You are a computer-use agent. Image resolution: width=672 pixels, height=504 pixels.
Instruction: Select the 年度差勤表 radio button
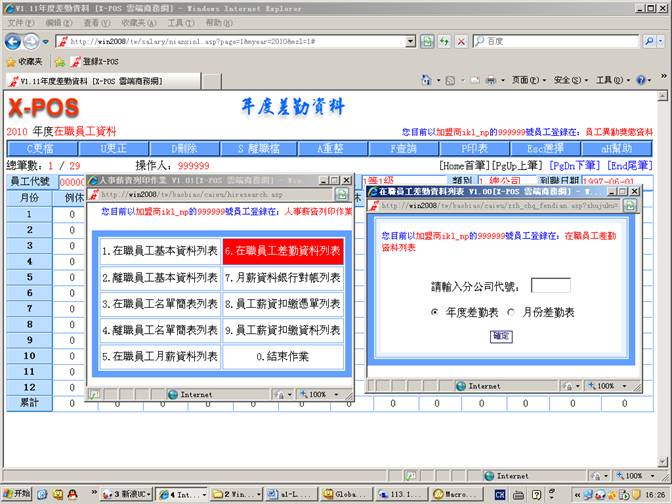pos(434,312)
